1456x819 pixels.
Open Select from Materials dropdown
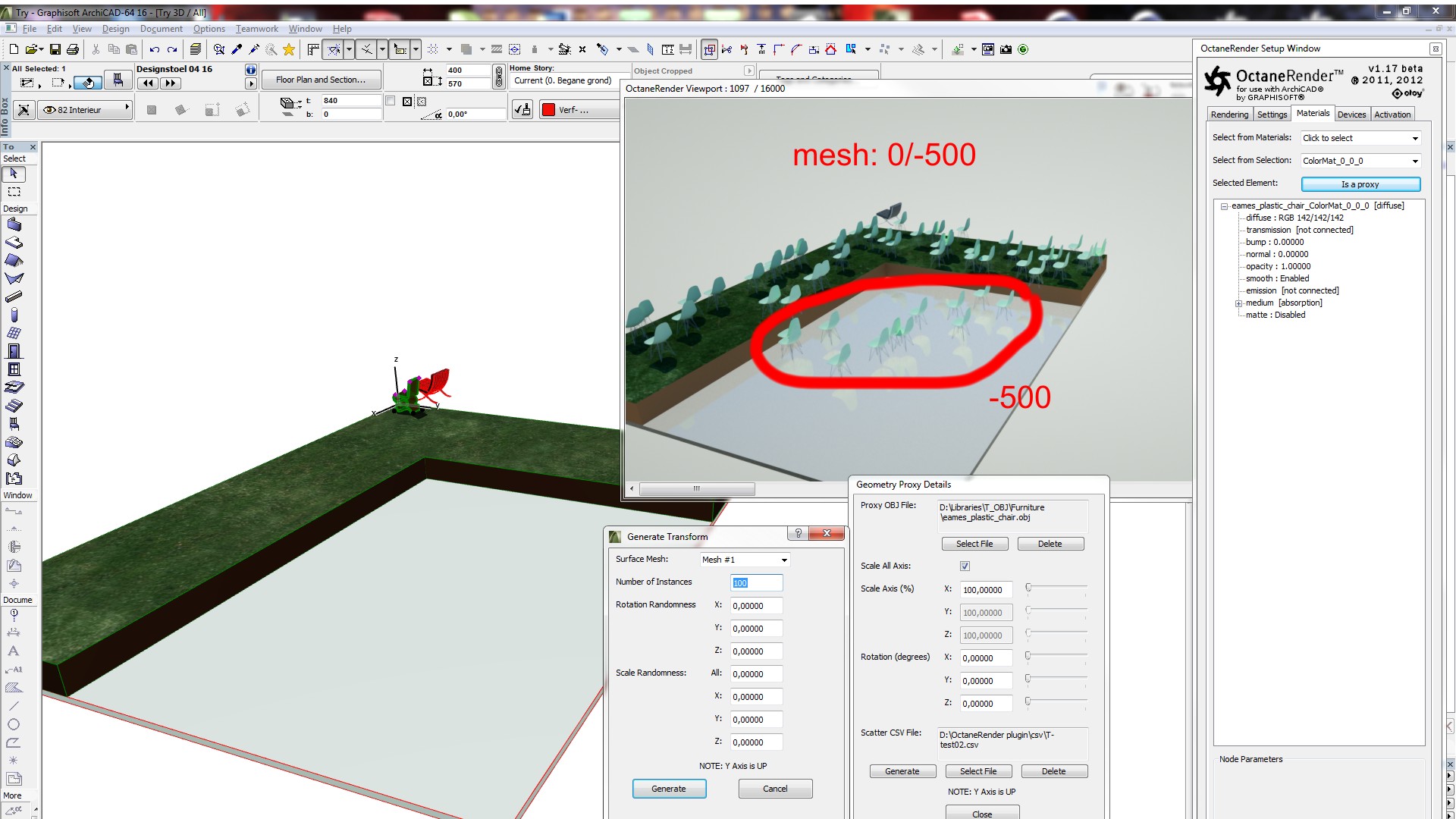click(1360, 138)
